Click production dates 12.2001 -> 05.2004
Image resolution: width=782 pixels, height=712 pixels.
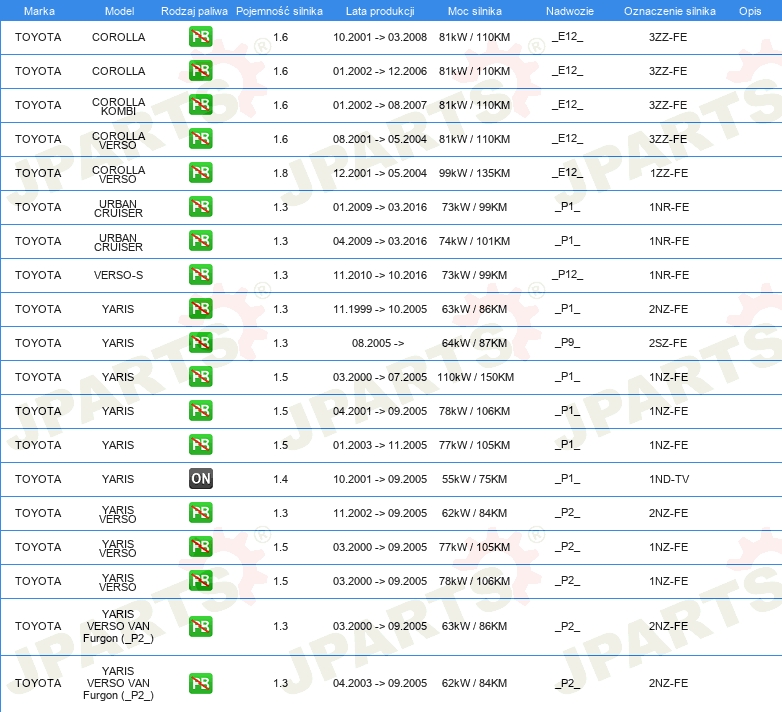click(380, 173)
